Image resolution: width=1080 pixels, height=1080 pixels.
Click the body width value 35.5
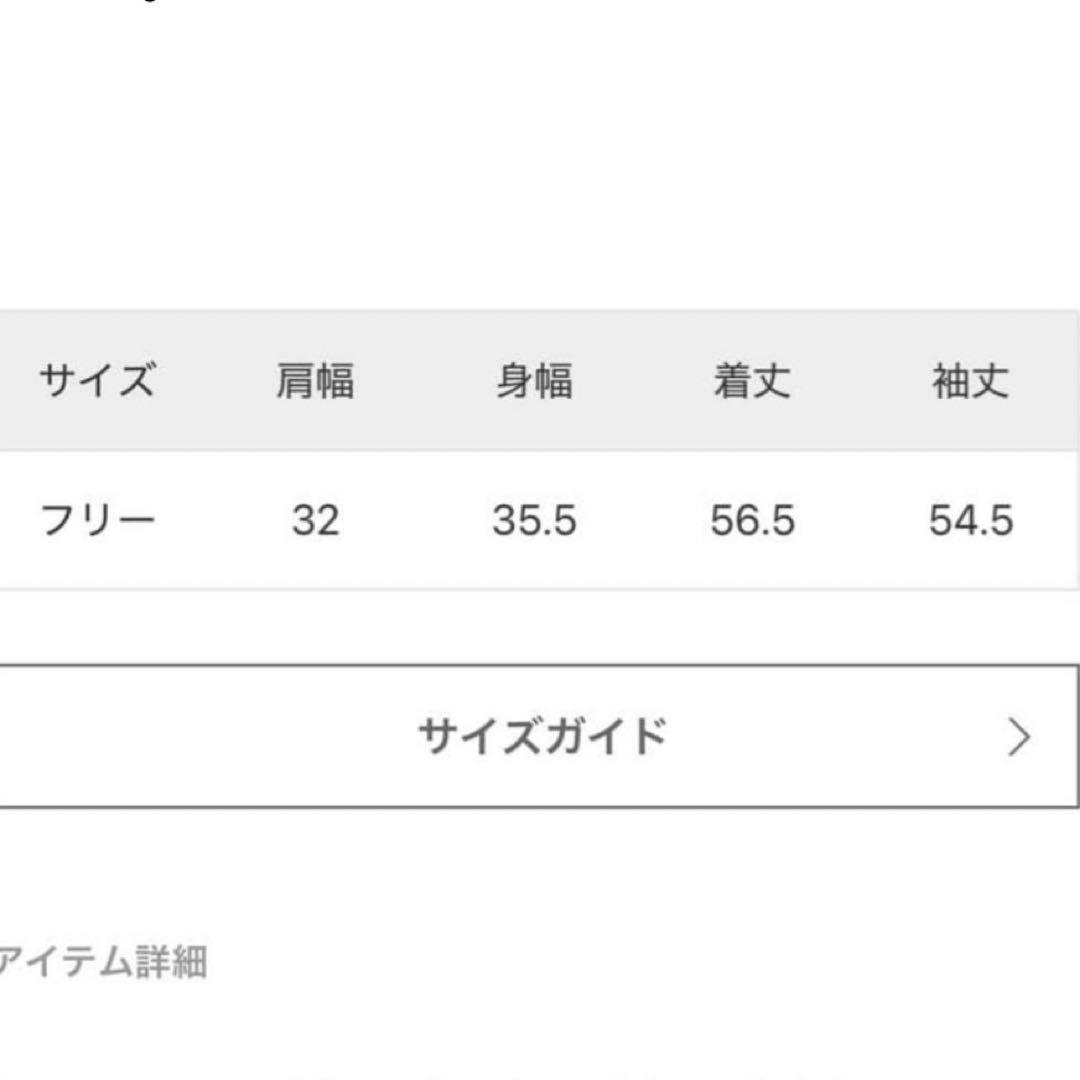(x=534, y=521)
